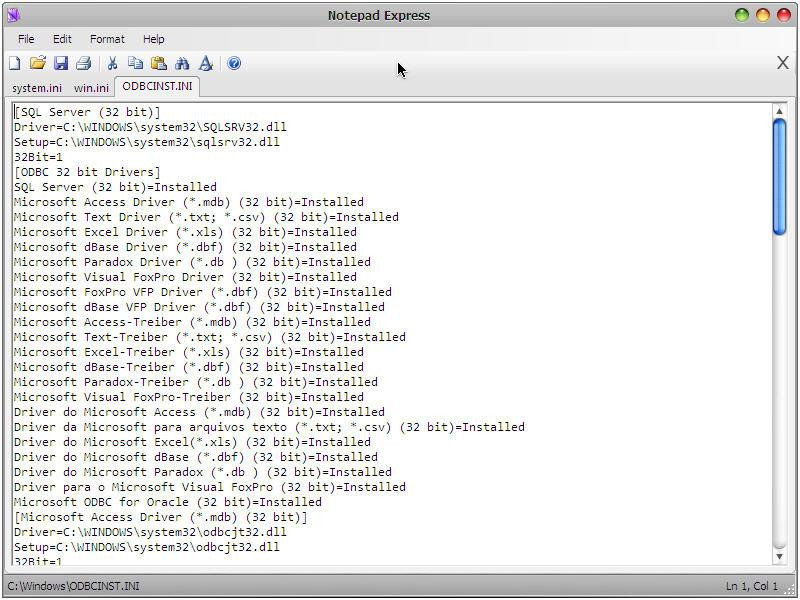The width and height of the screenshot is (800, 600).
Task: Save the file using the floppy disk icon
Action: coord(61,63)
